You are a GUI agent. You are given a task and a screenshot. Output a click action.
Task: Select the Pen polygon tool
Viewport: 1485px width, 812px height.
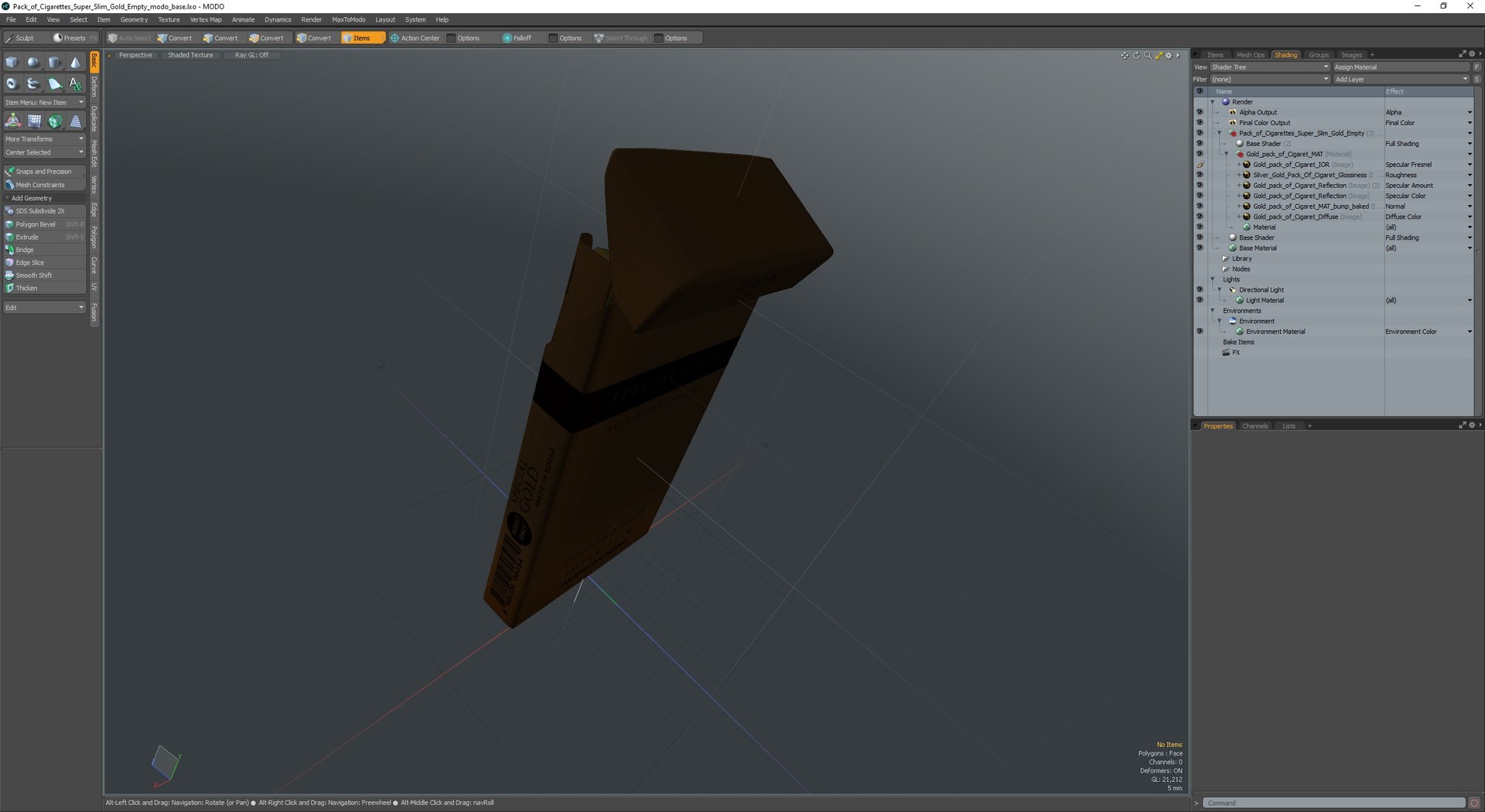coord(54,84)
